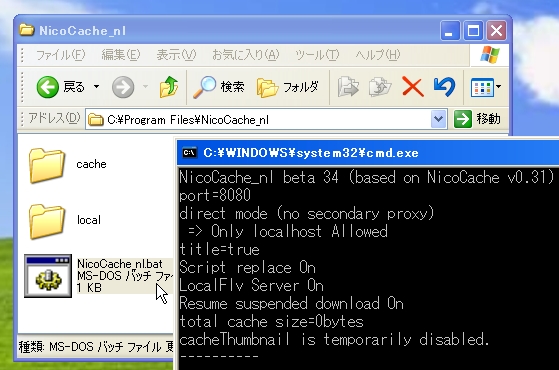Click the アドレス(D) label
The image size is (559, 370).
click(54, 118)
